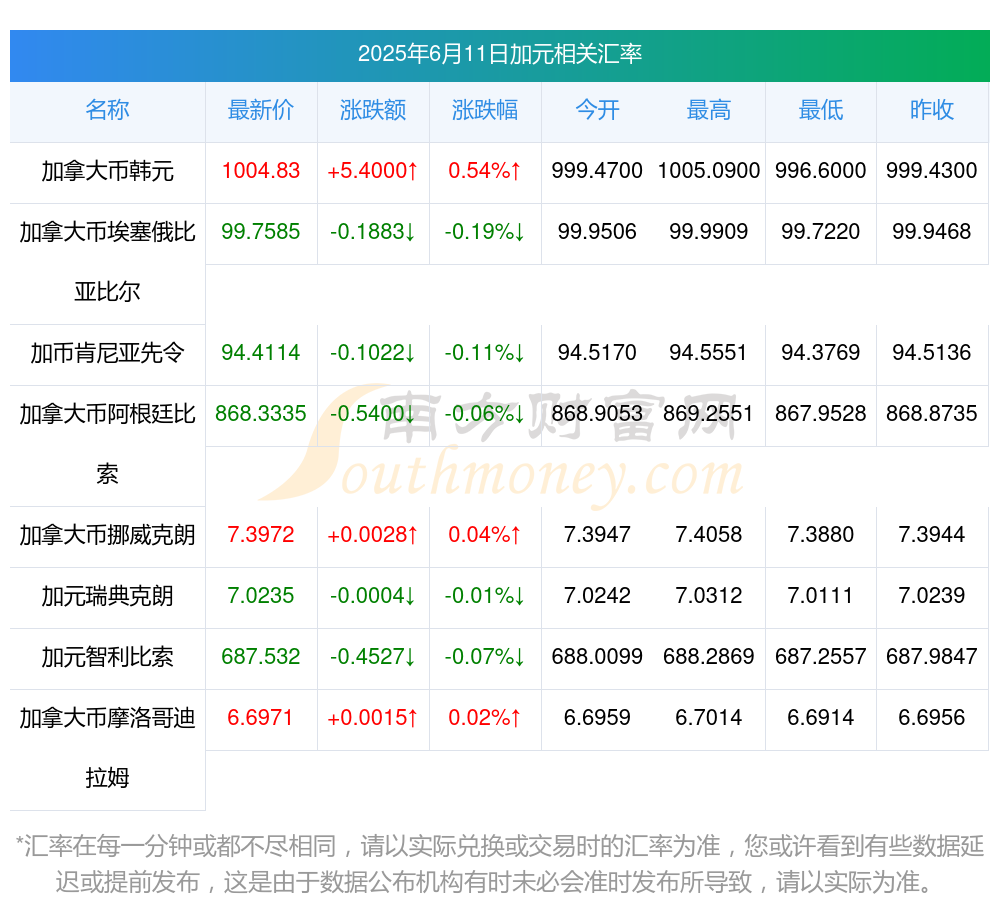Click low value 7.0111
Image resolution: width=1000 pixels, height=913 pixels.
821,596
